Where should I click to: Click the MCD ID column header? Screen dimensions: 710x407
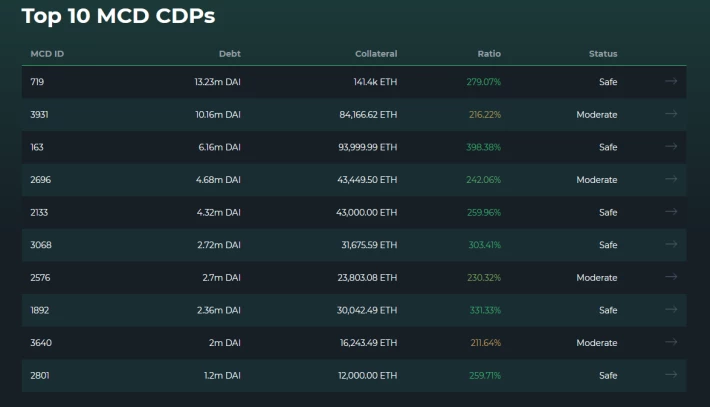point(47,54)
